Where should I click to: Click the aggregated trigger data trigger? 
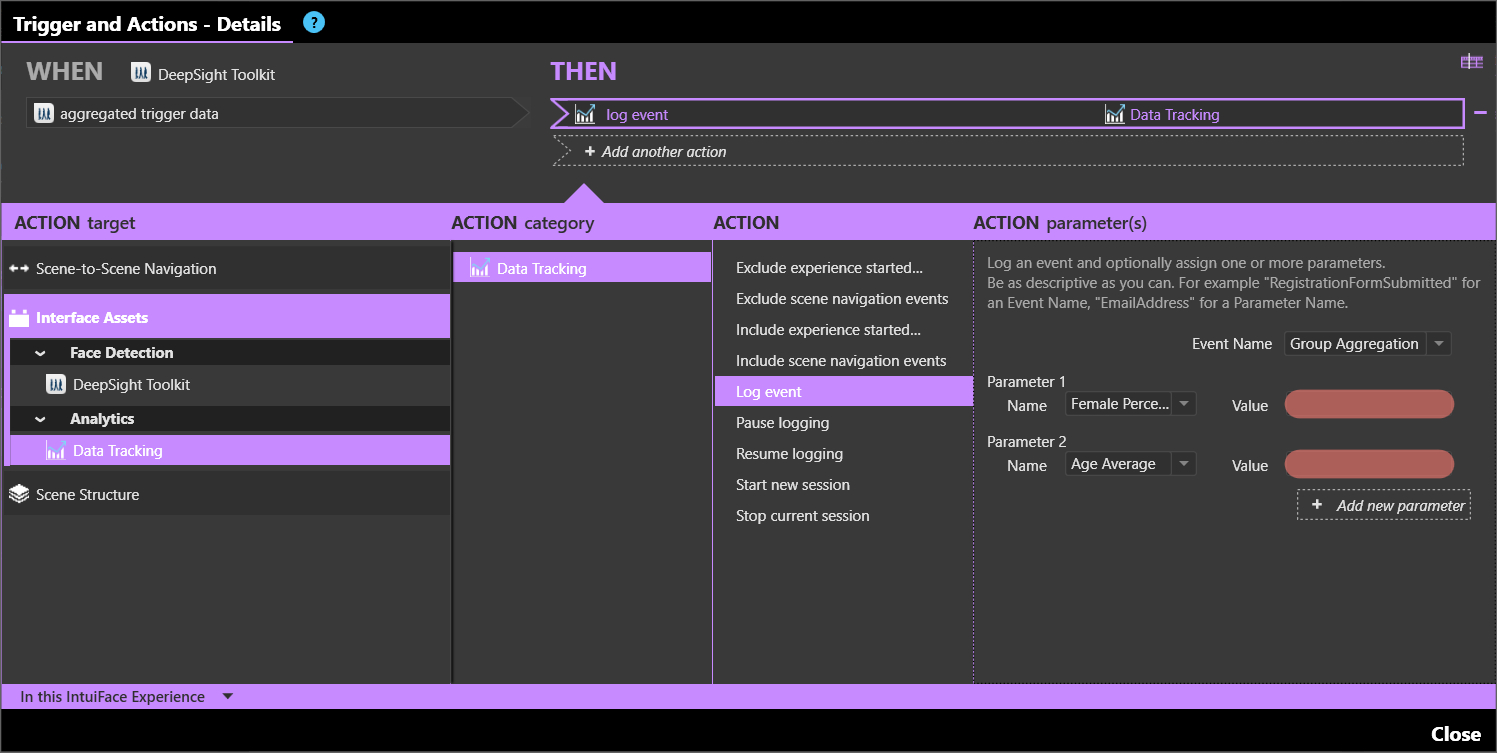(139, 114)
